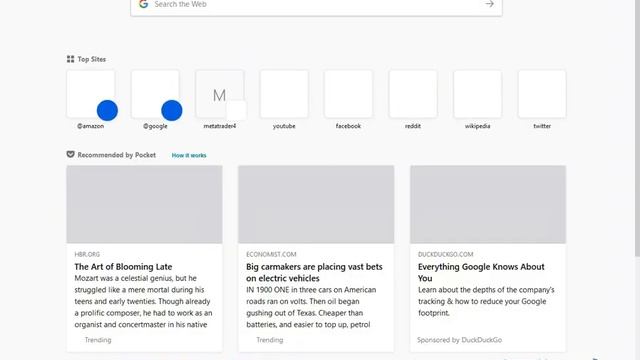
Task: Click the DUCKDUCKGO.COM source label
Action: click(x=445, y=254)
